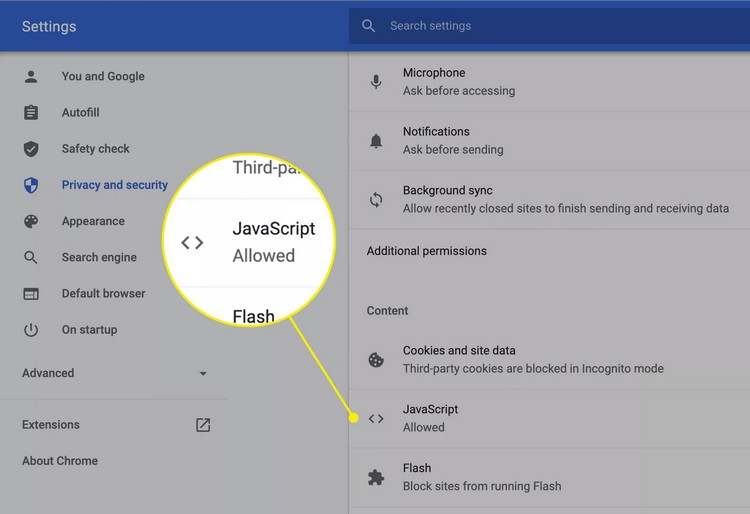Open Flash content settings
This screenshot has width=750, height=514.
[x=549, y=478]
